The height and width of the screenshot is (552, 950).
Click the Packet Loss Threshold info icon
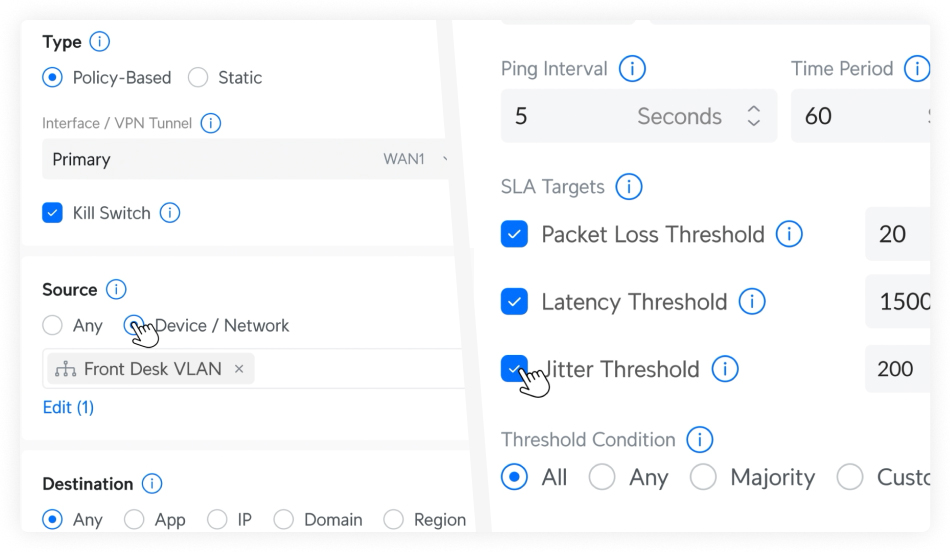789,235
